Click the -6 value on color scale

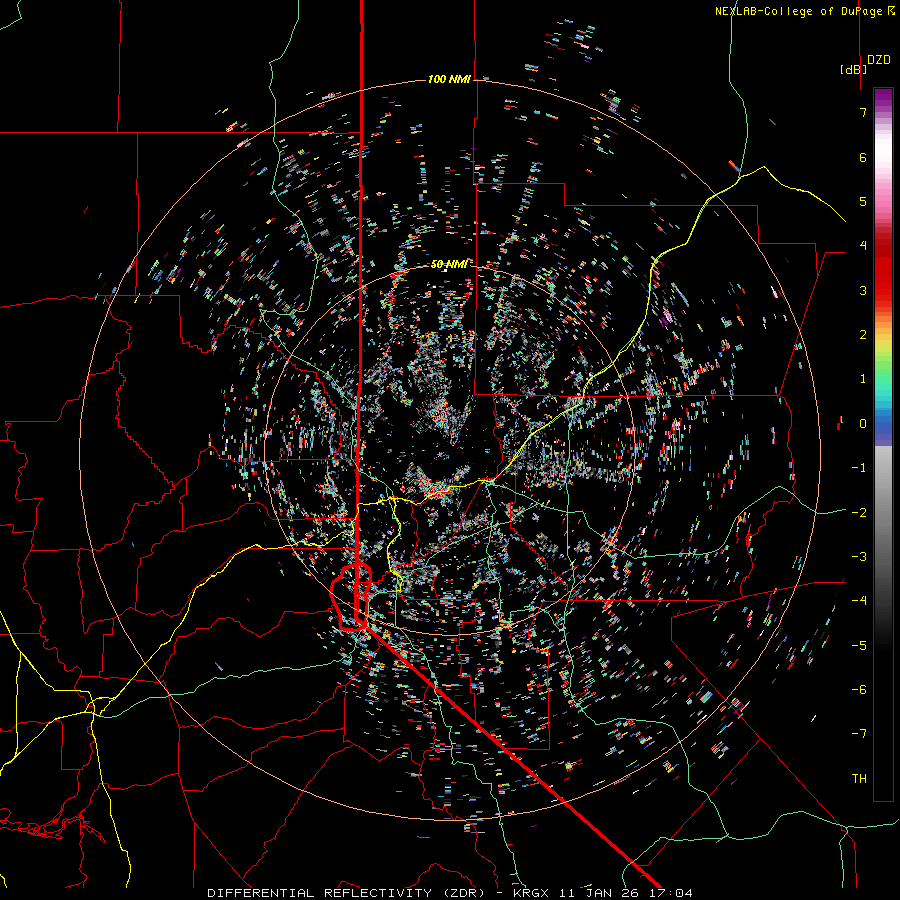coord(859,690)
